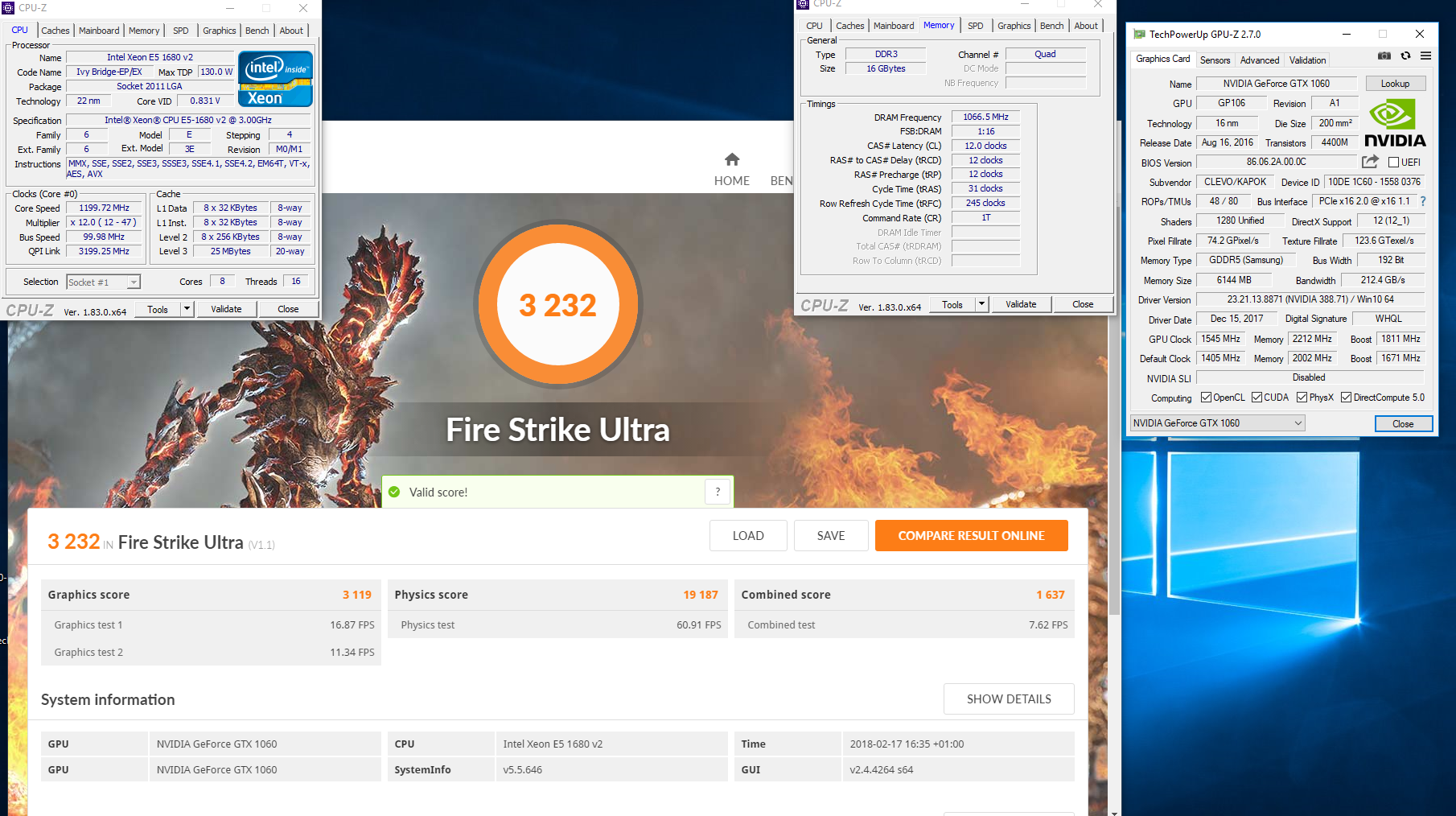Open the Validation tab in GPU-Z
Screen dimensions: 1456x816
[1307, 60]
